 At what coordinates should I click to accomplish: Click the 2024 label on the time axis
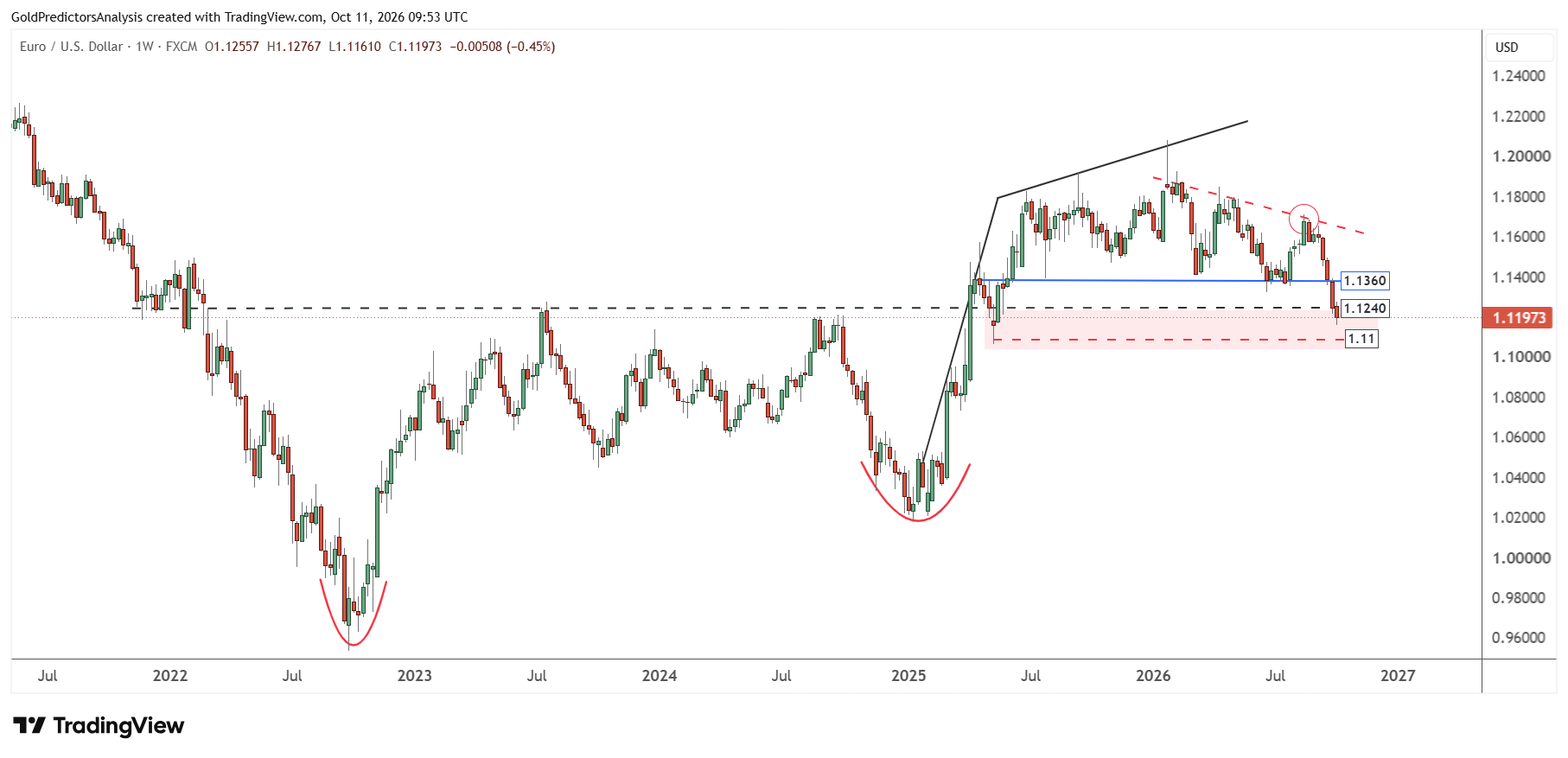pyautogui.click(x=659, y=676)
